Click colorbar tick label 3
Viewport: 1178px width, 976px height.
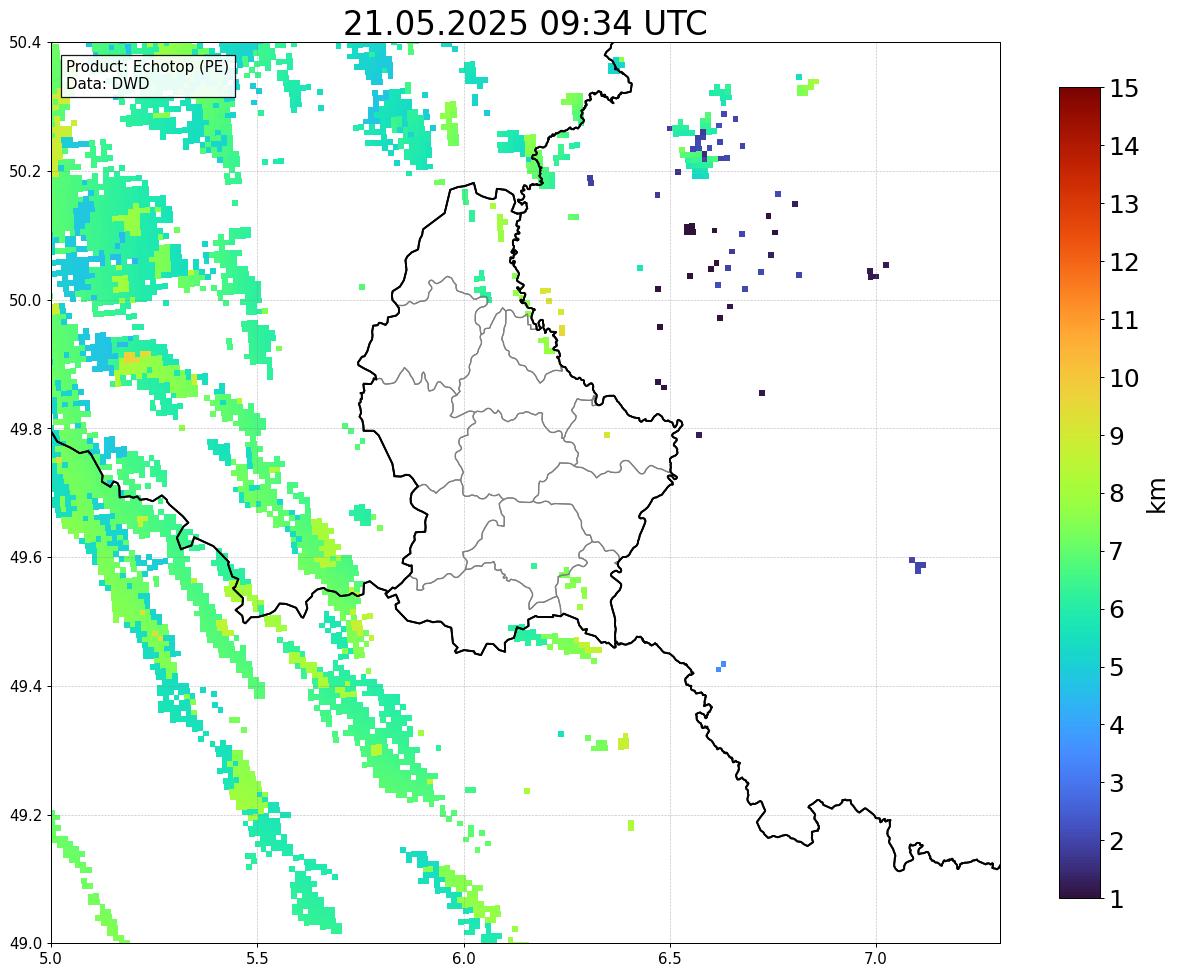pyautogui.click(x=1117, y=783)
